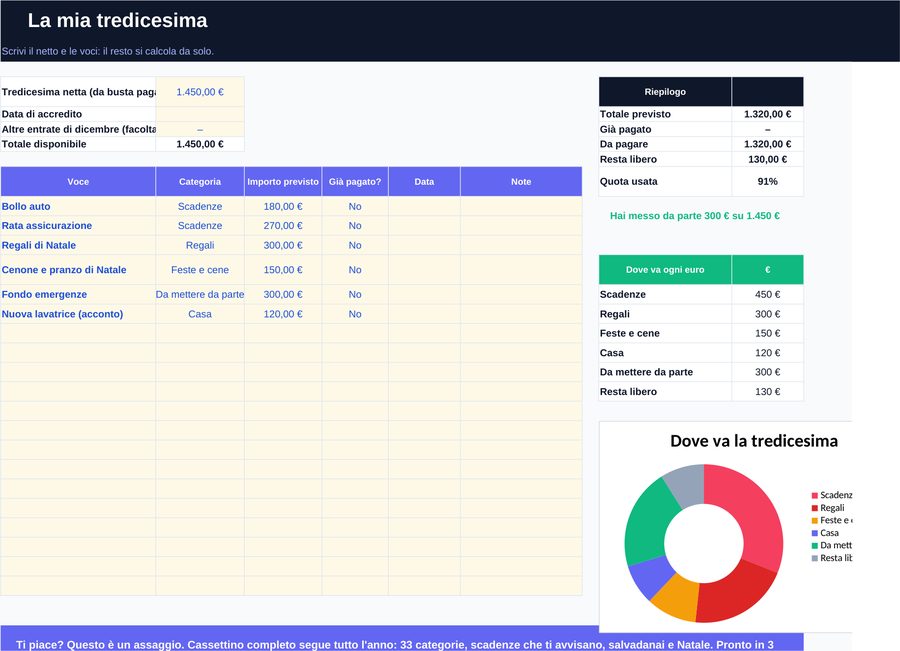Click the 'Dove va ogni euro' header
Viewport: 900px width, 651px height.
coord(665,270)
